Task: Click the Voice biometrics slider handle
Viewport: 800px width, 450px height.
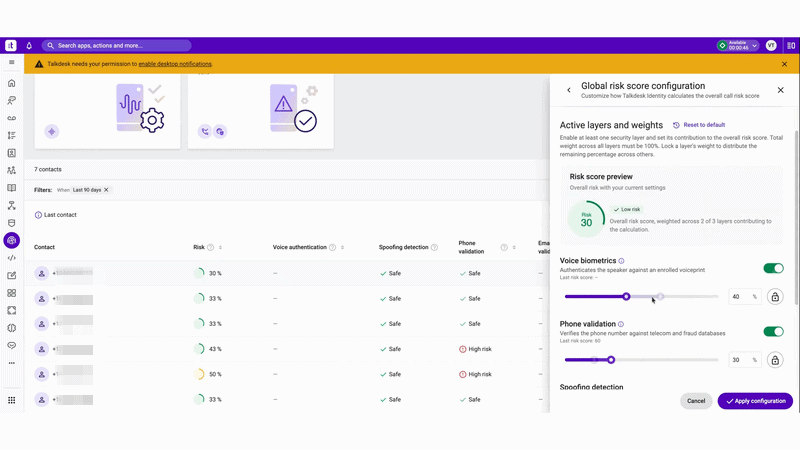Action: [x=626, y=296]
